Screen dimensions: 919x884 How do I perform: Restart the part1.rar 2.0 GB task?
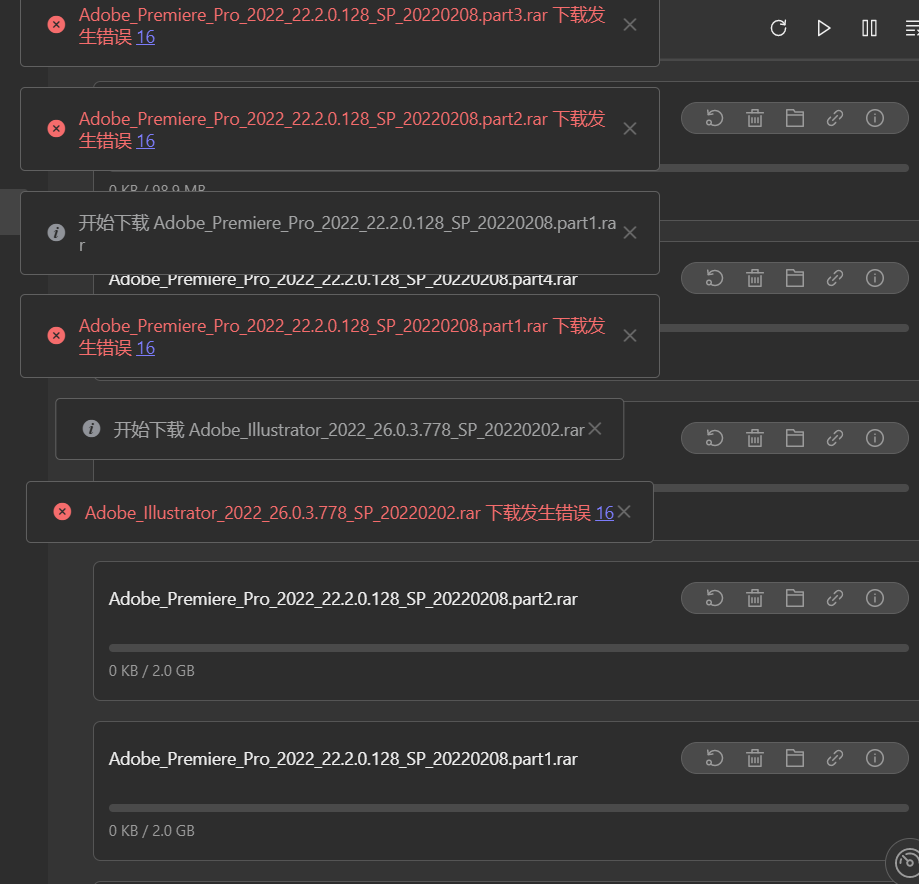(714, 758)
